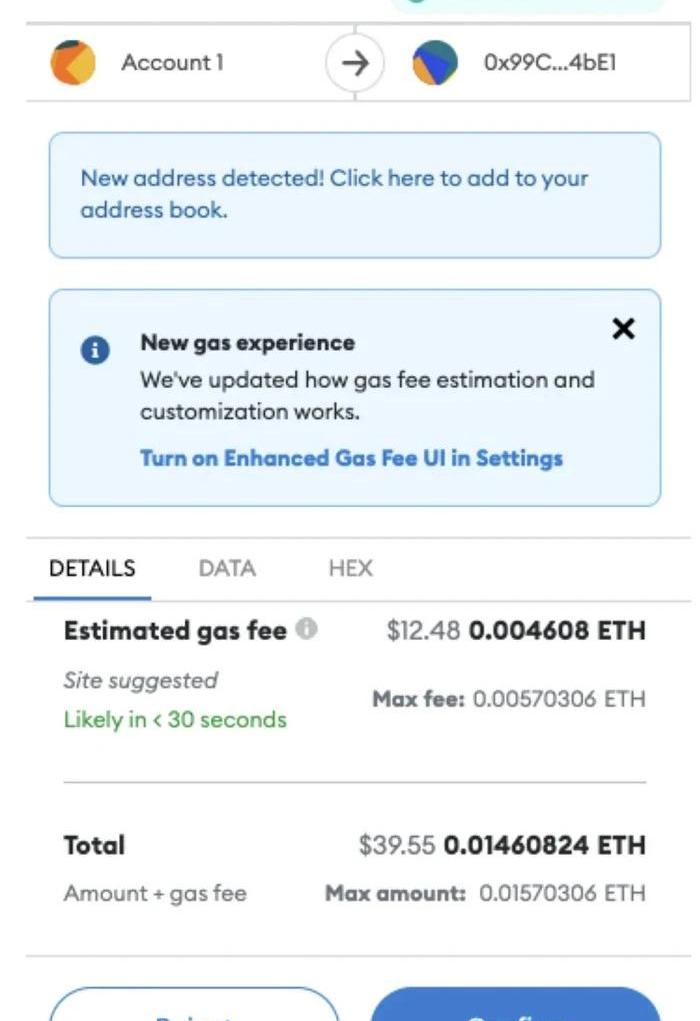
Task: Click the Max amount 0.01570306 ETH value
Action: (x=562, y=893)
